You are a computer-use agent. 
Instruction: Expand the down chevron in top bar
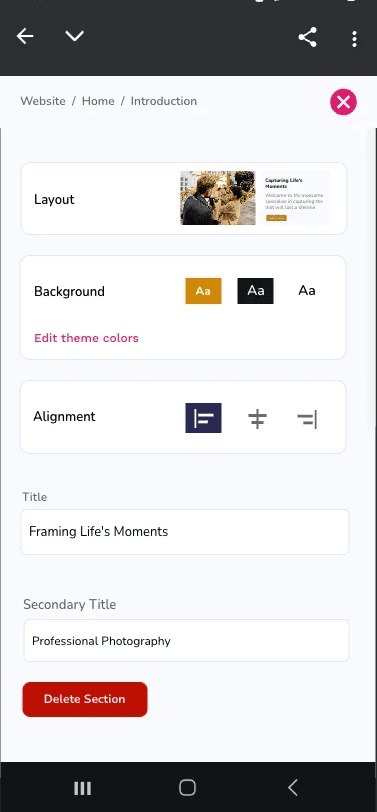click(x=75, y=36)
